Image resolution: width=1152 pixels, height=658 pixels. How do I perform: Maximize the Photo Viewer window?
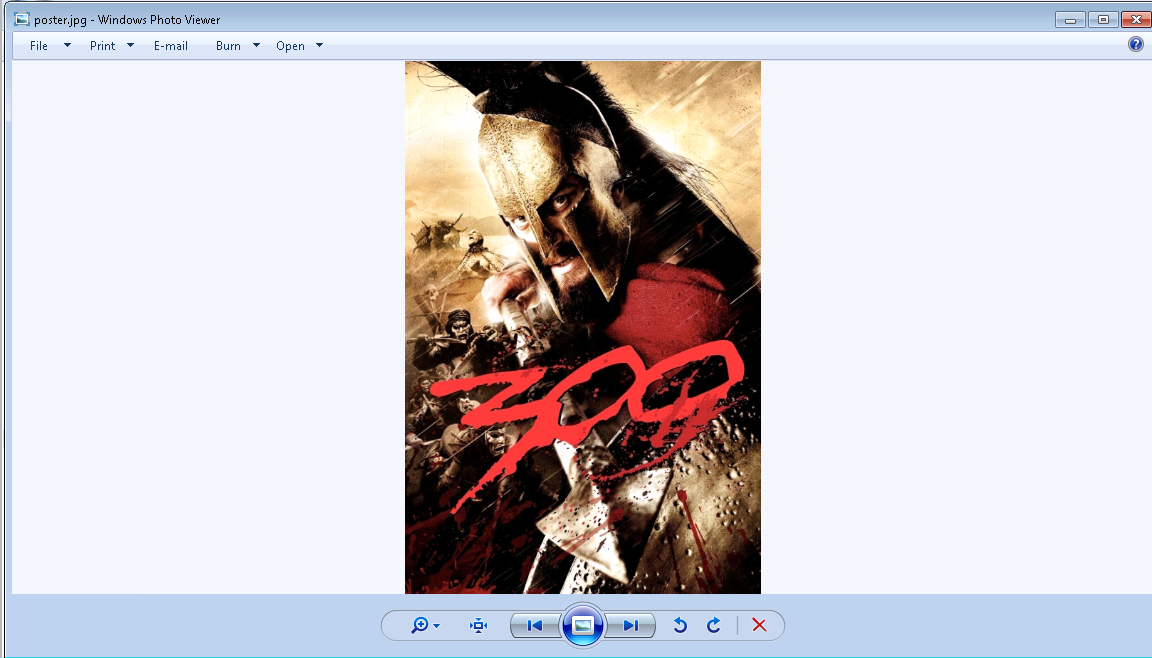1104,20
